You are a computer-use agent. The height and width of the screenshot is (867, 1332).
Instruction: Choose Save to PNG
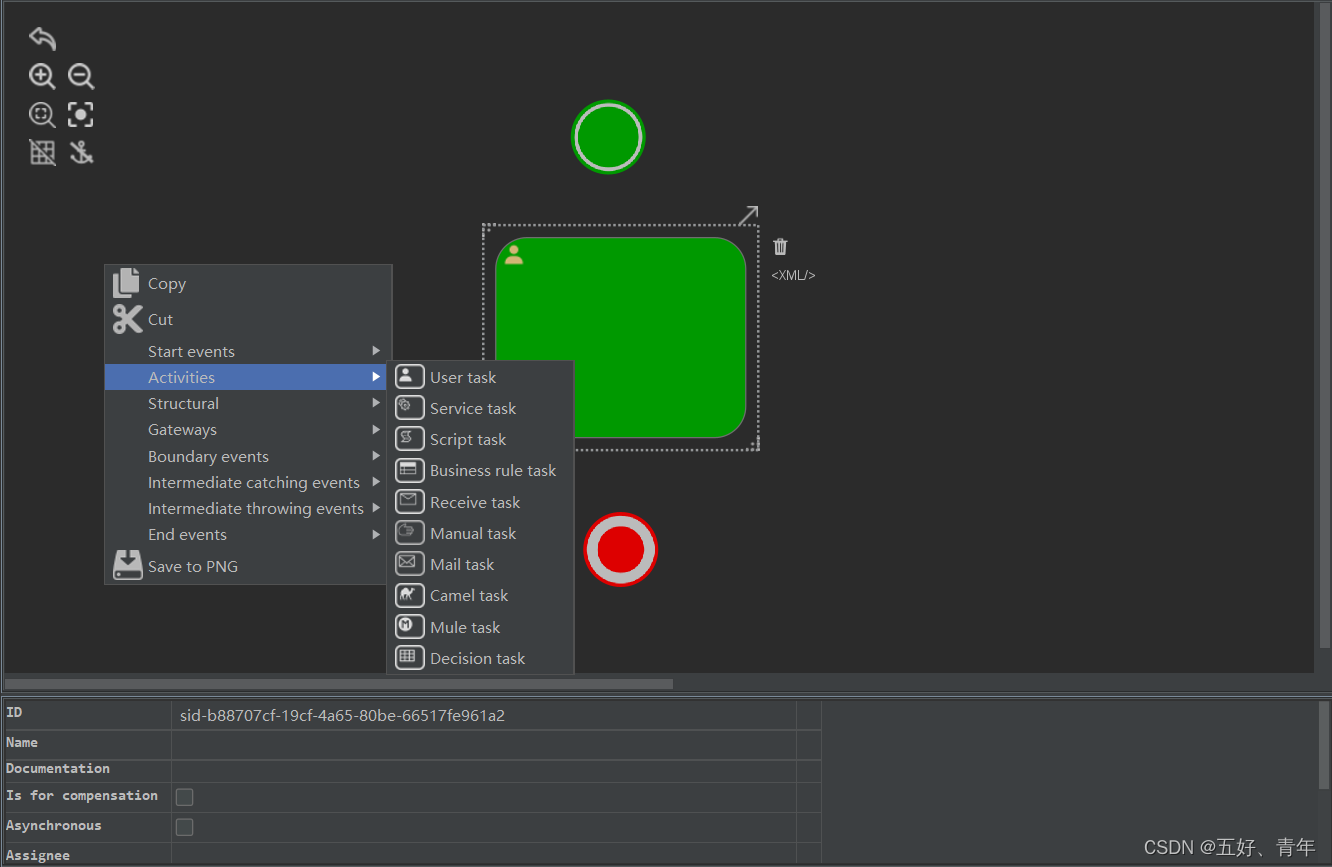[248, 566]
